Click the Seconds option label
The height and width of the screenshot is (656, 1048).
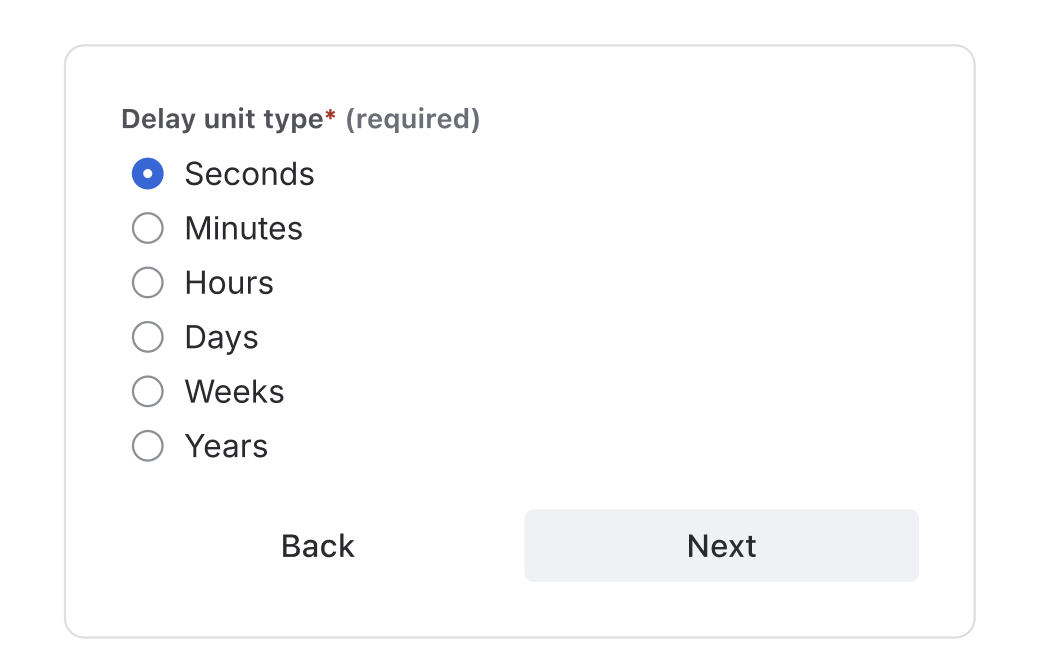pyautogui.click(x=249, y=173)
